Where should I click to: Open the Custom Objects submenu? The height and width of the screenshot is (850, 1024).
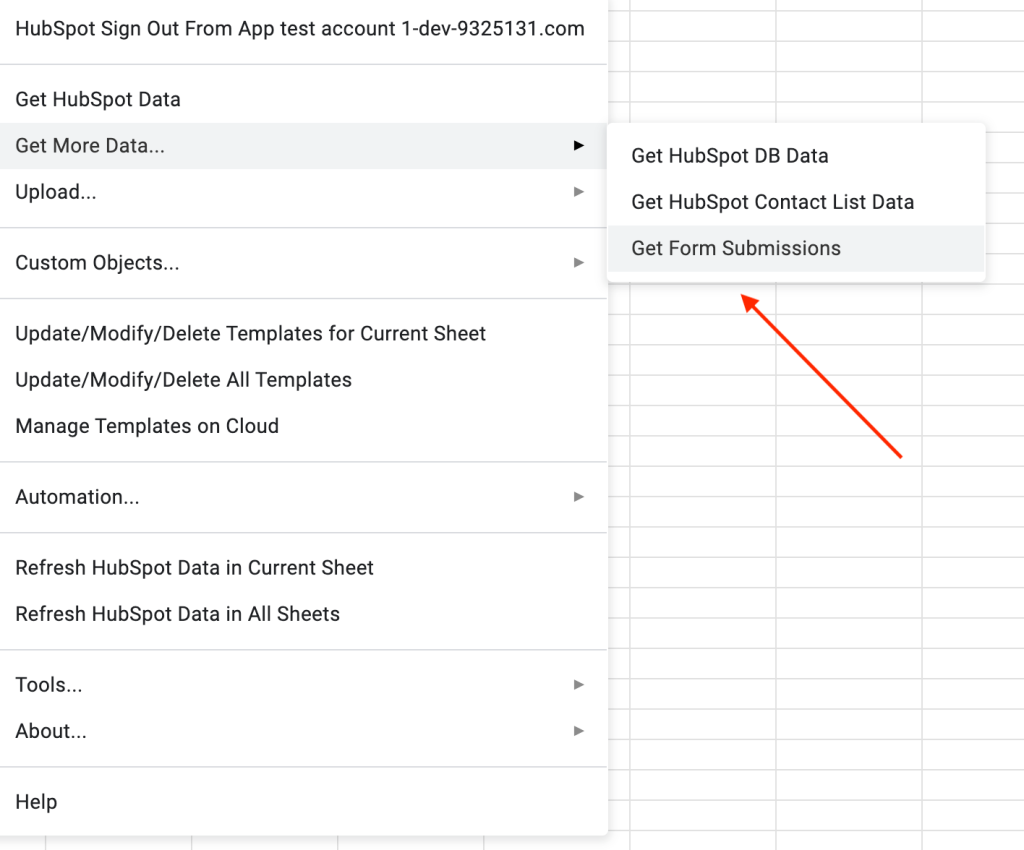(x=97, y=263)
